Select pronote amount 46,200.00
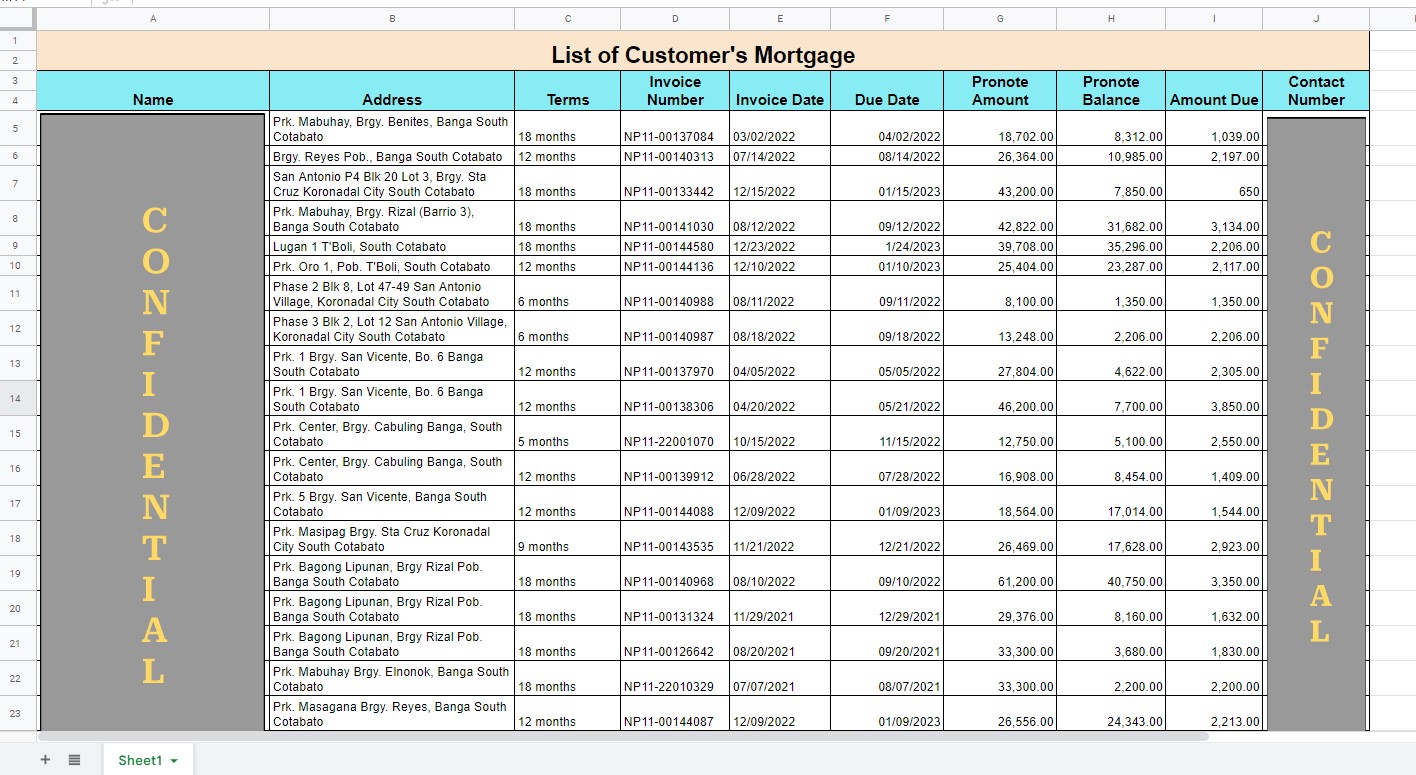Viewport: 1416px width, 775px height. [x=1000, y=398]
